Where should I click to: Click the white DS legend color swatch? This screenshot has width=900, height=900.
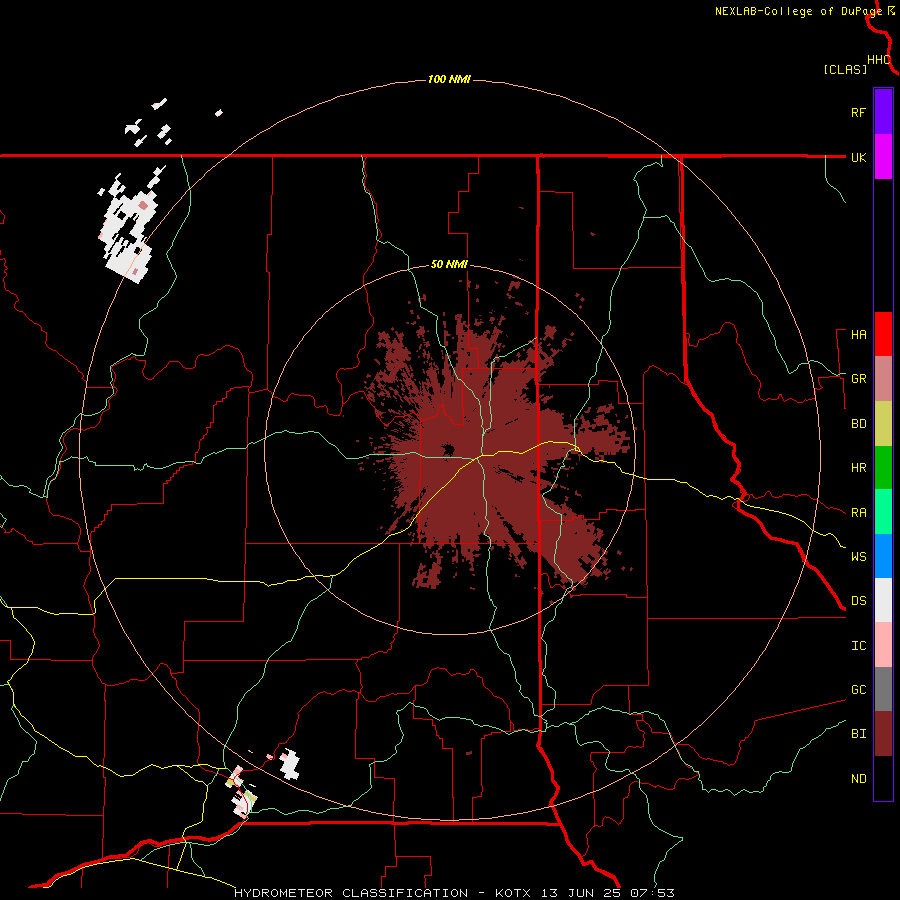(883, 600)
